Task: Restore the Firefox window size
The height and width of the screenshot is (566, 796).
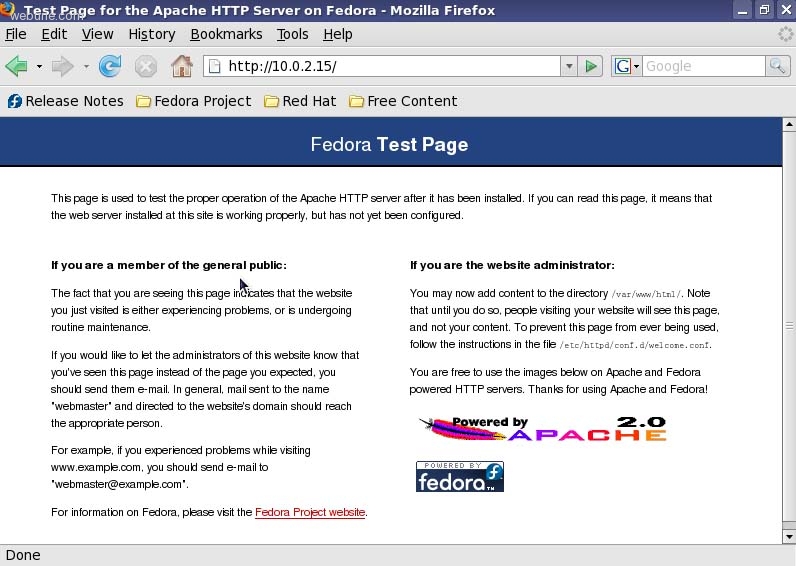Action: (x=765, y=10)
